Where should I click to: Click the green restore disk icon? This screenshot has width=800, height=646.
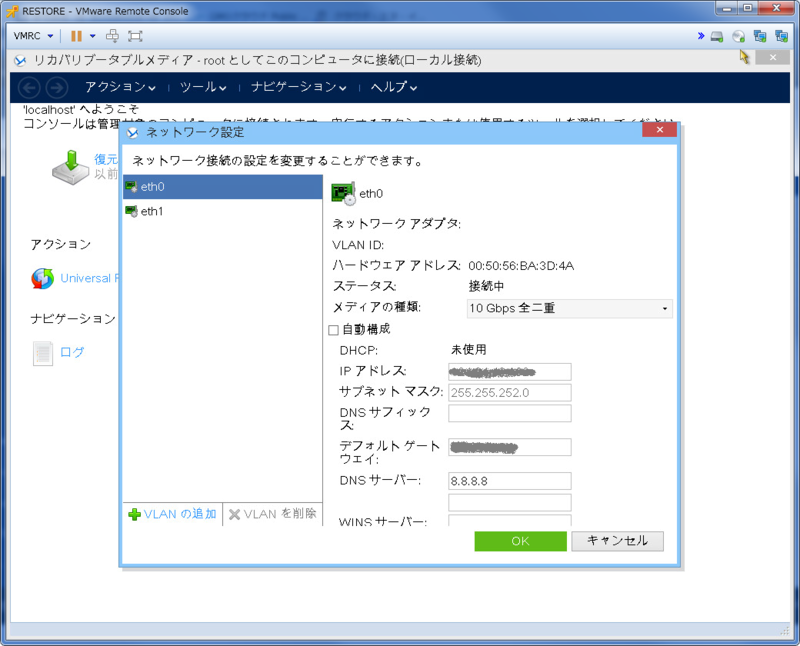71,166
